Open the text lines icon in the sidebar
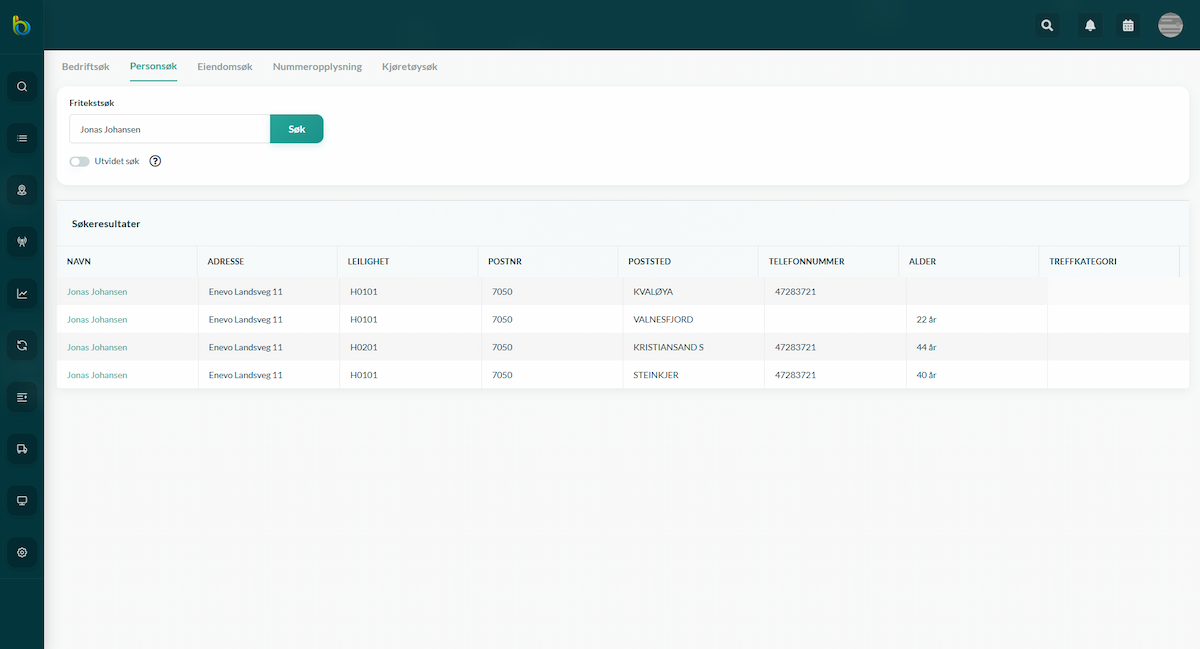 (22, 398)
